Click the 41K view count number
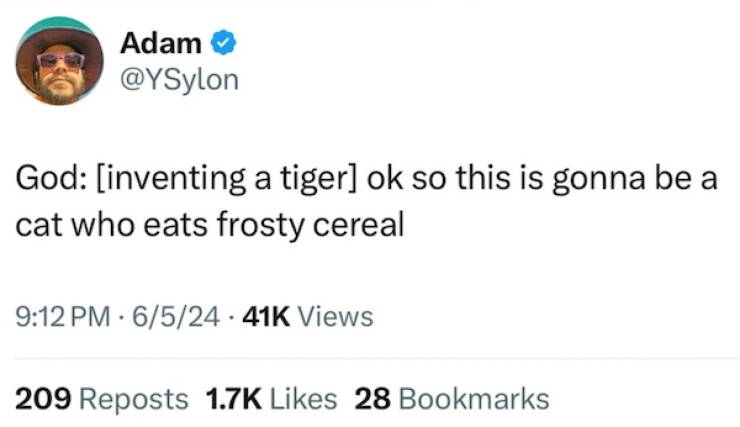740x427 pixels. coord(264,318)
